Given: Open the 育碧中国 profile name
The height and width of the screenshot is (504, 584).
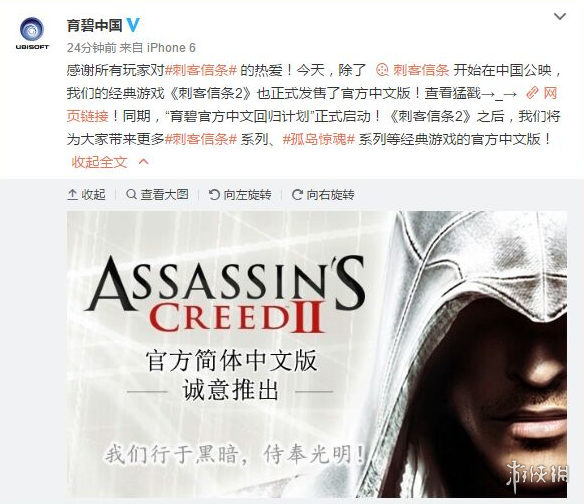Looking at the screenshot, I should tap(95, 25).
